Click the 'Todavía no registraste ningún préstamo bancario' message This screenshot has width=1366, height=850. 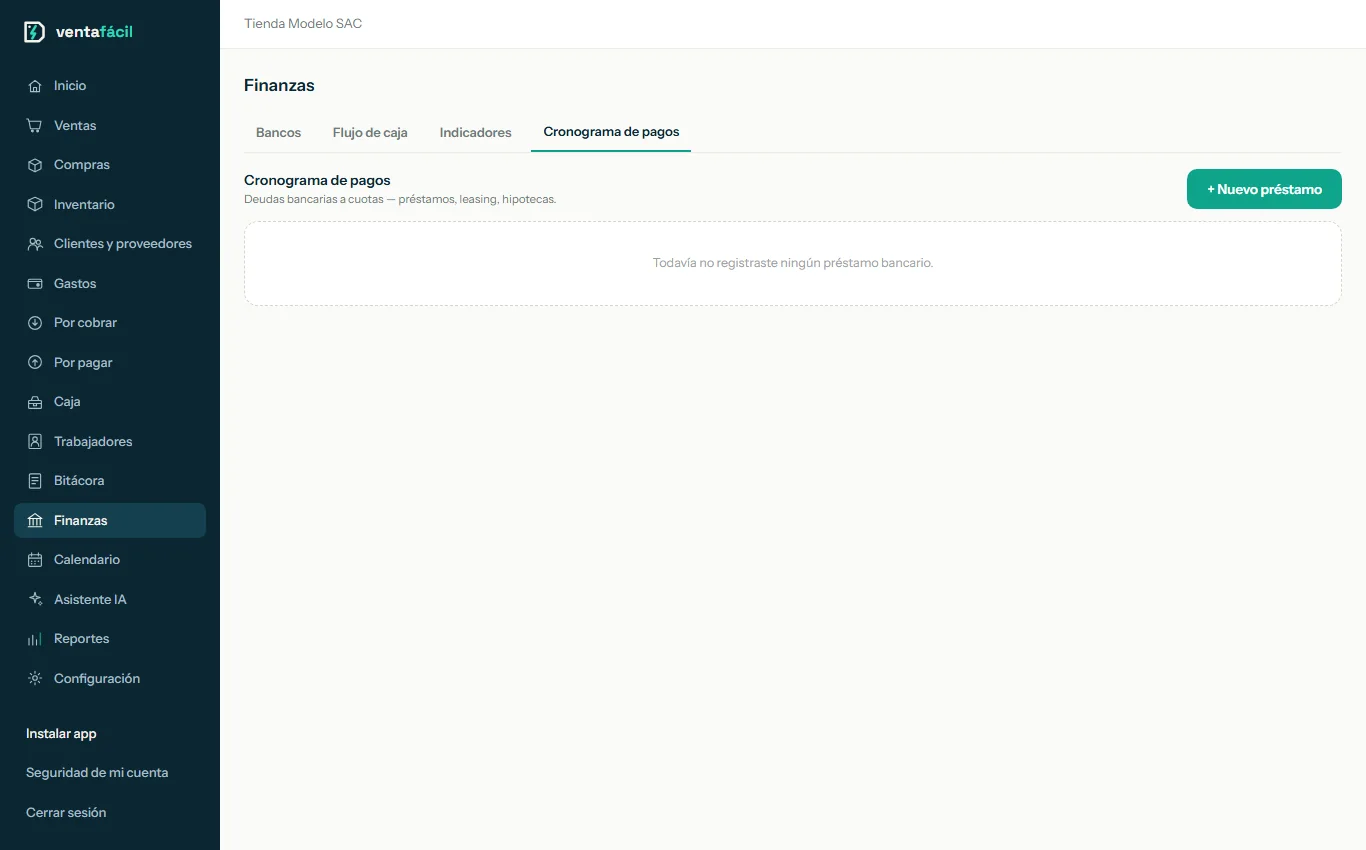tap(793, 263)
